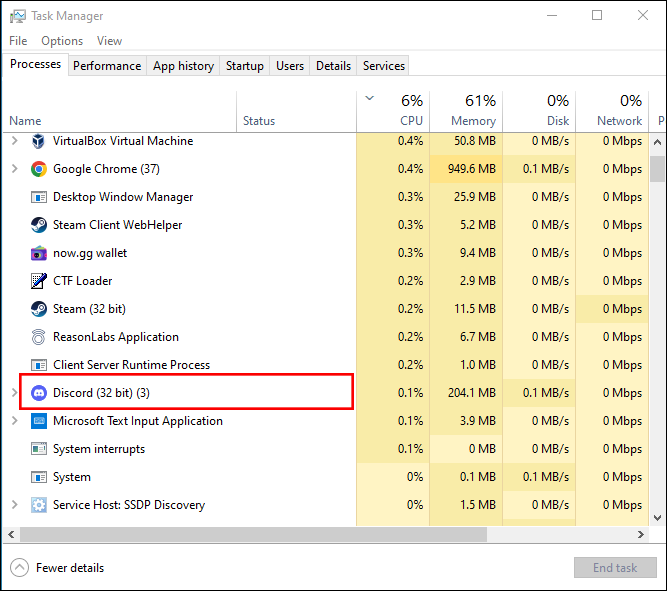
Task: Switch to the Performance tab
Action: click(x=107, y=66)
